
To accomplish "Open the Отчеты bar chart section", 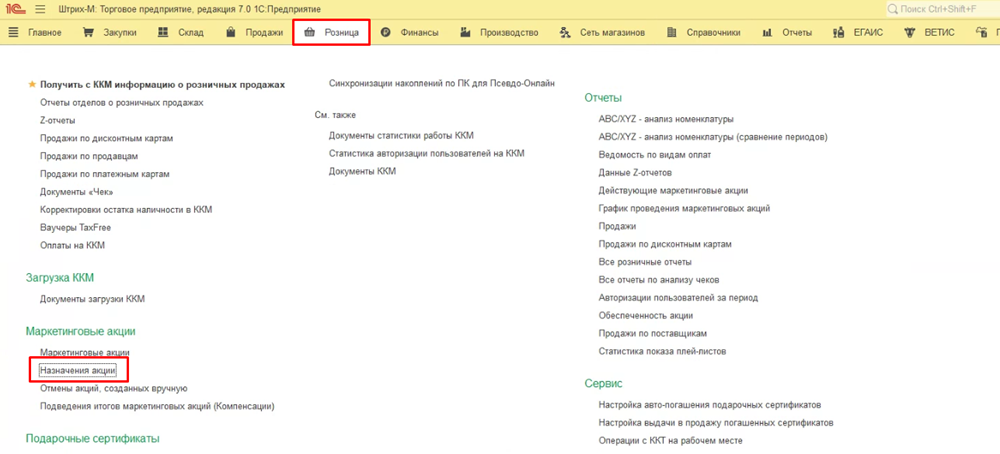I will (x=786, y=32).
